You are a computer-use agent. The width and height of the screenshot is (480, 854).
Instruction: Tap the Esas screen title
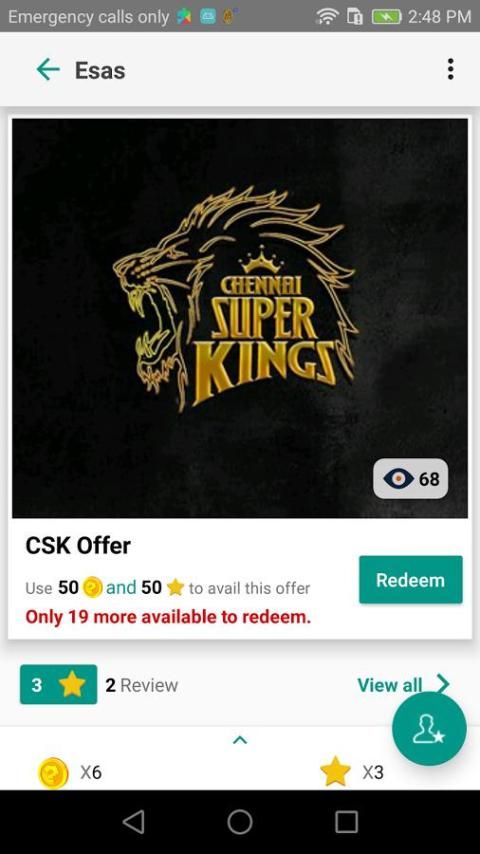pyautogui.click(x=100, y=71)
